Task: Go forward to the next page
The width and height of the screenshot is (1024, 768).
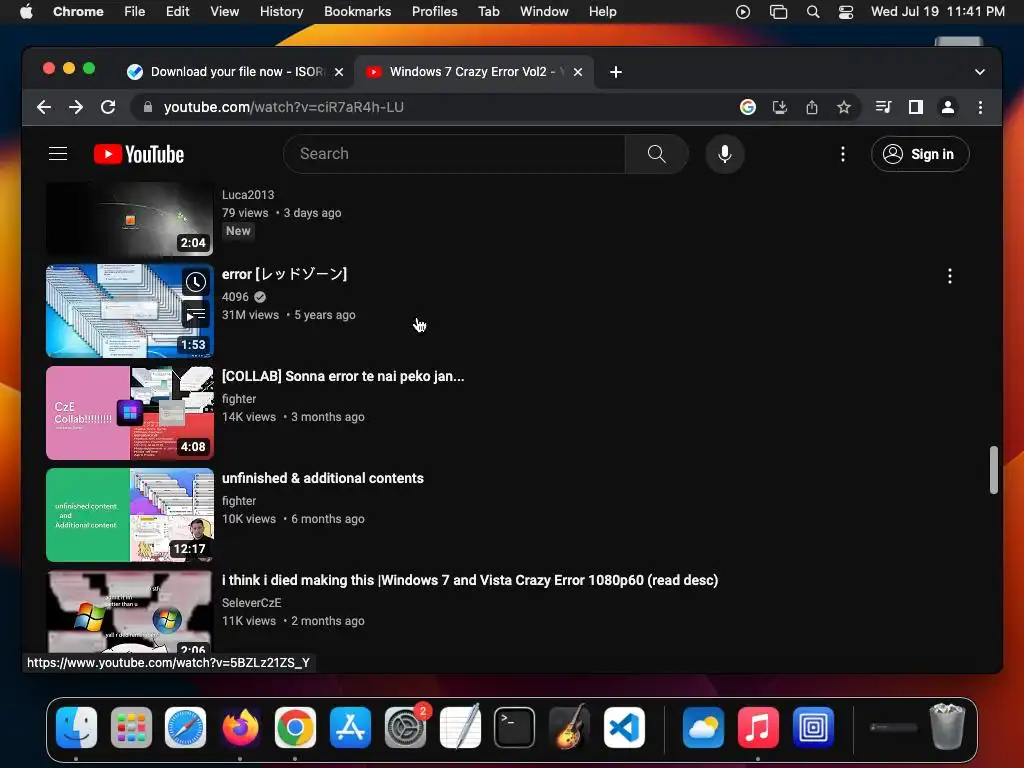Action: click(x=76, y=107)
